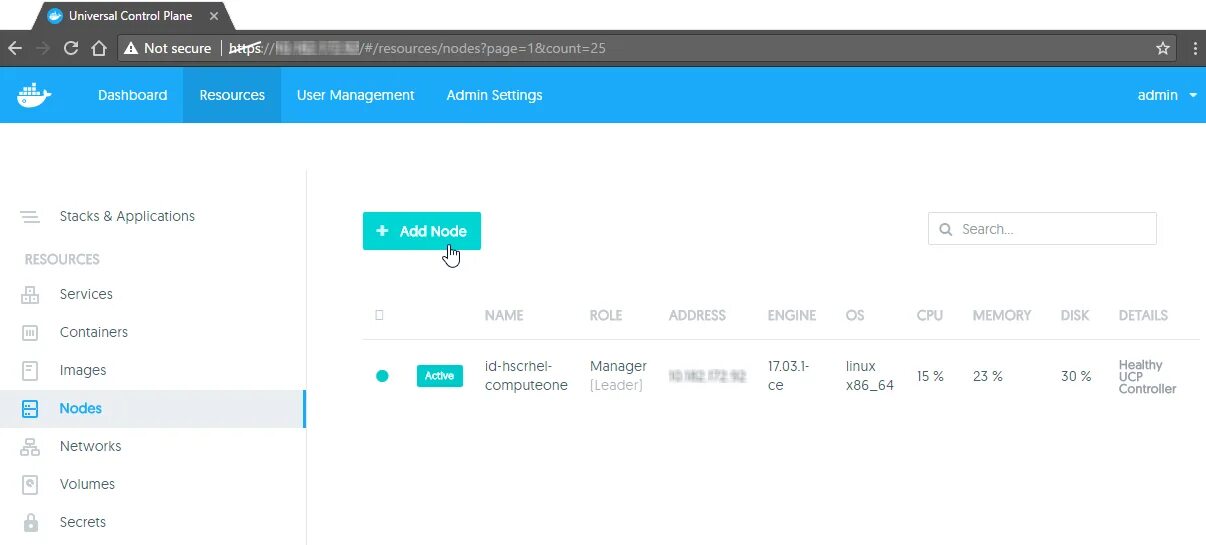Click node name id-hscrhel-computeone

tap(526, 376)
